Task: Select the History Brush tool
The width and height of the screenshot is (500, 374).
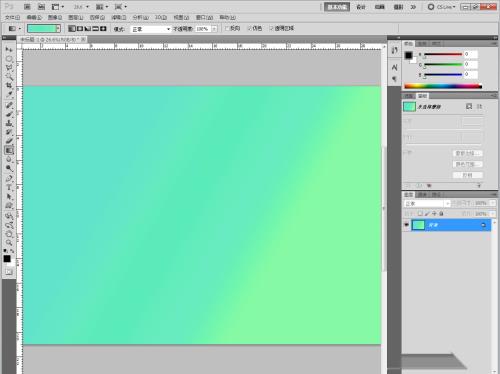Action: point(9,132)
